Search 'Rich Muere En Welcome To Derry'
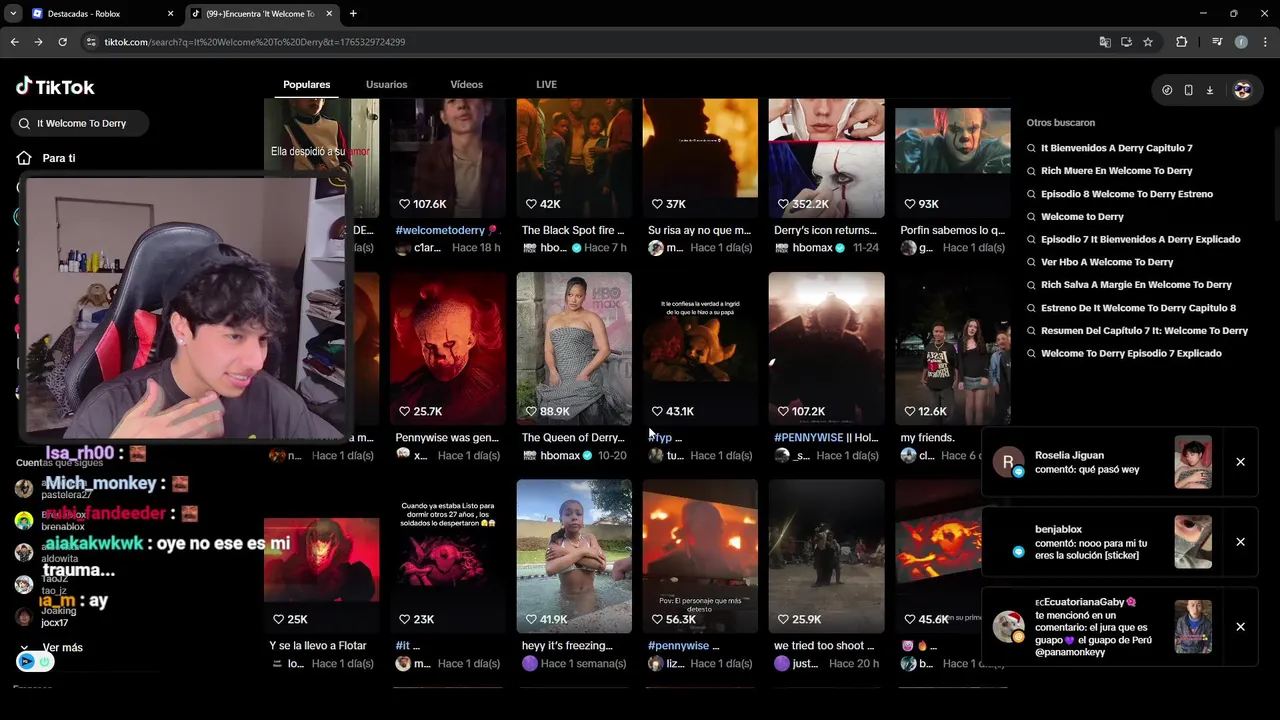The height and width of the screenshot is (720, 1280). [1116, 171]
